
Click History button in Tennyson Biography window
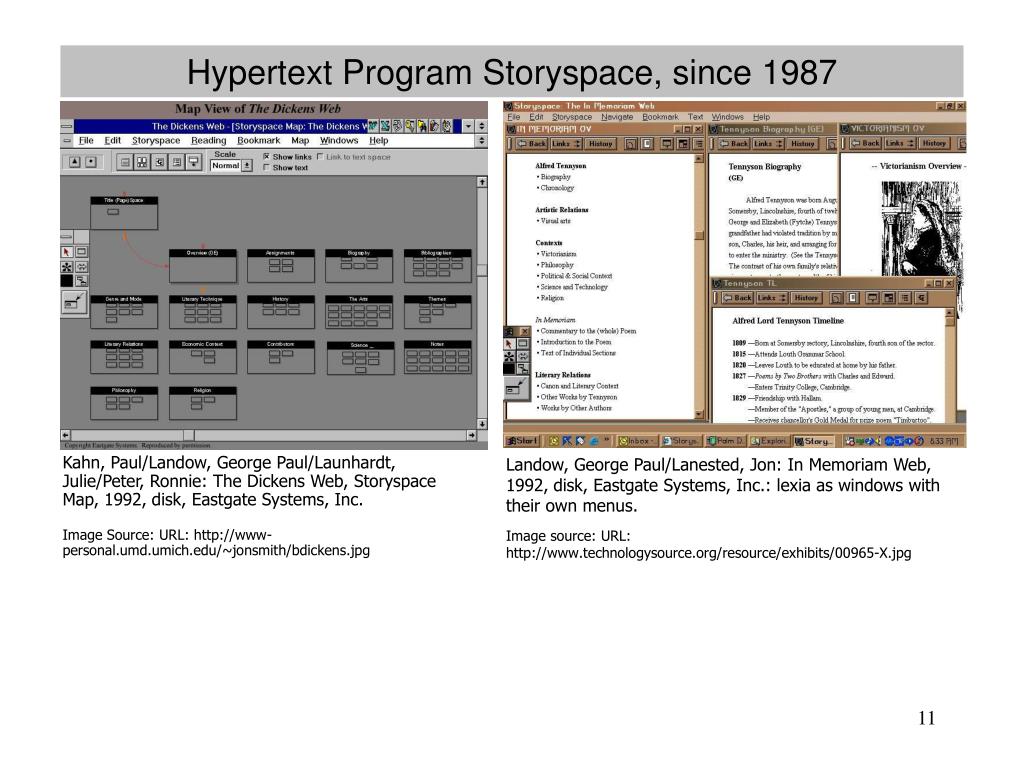802,144
